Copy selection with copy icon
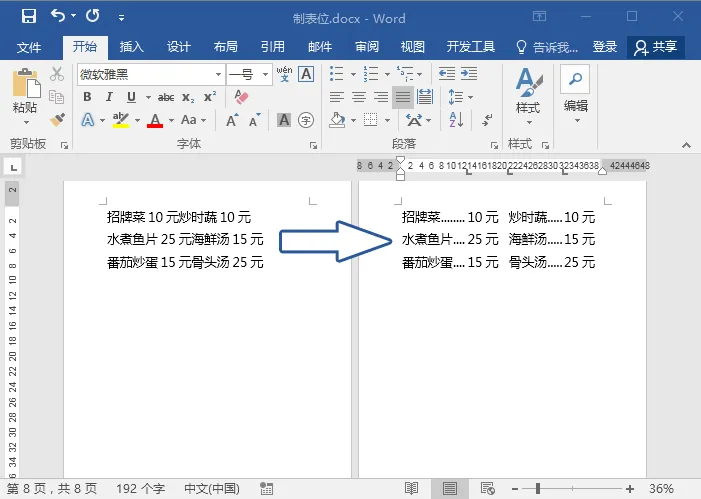The width and height of the screenshot is (701, 499). click(x=57, y=97)
